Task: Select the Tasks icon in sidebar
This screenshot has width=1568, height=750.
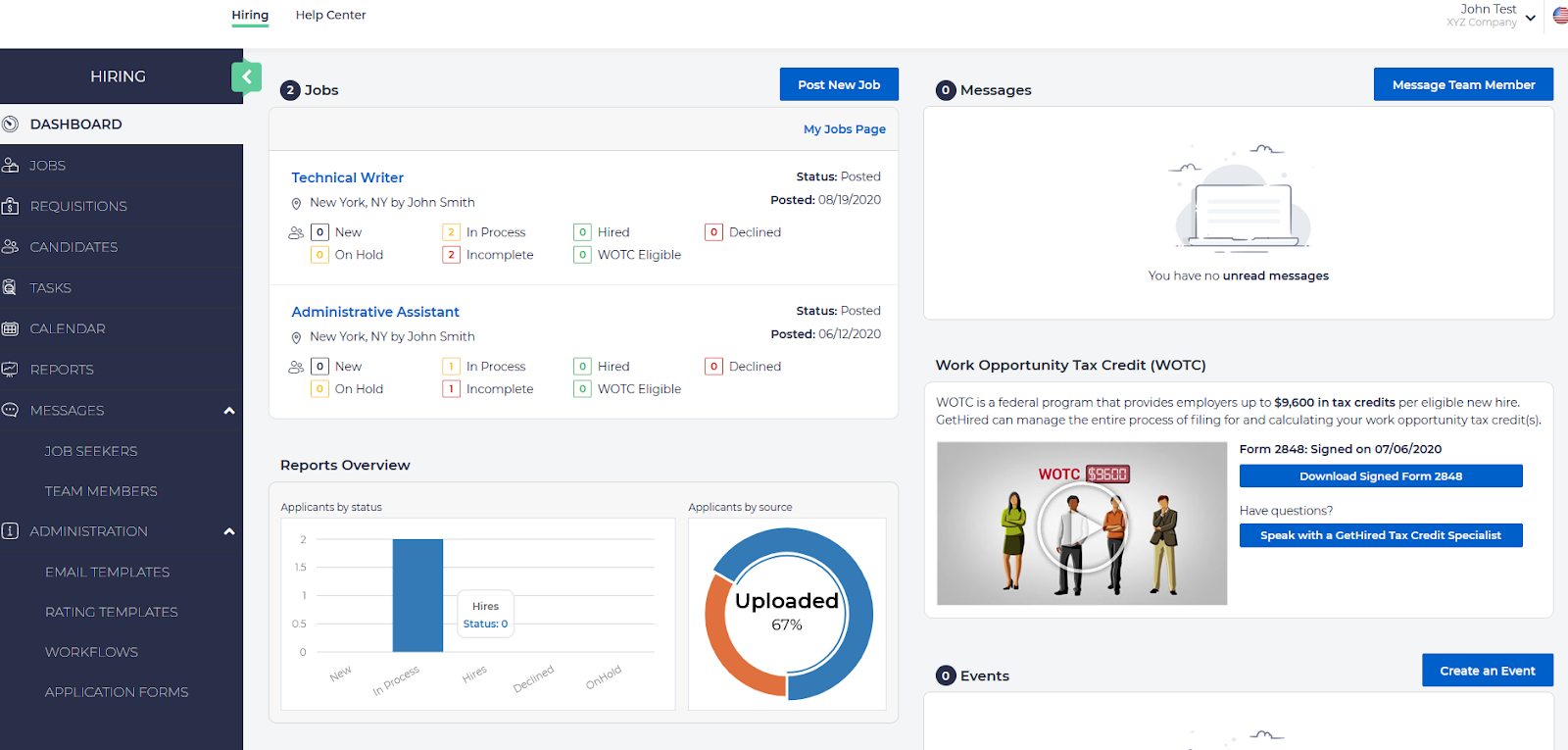Action: (11, 288)
